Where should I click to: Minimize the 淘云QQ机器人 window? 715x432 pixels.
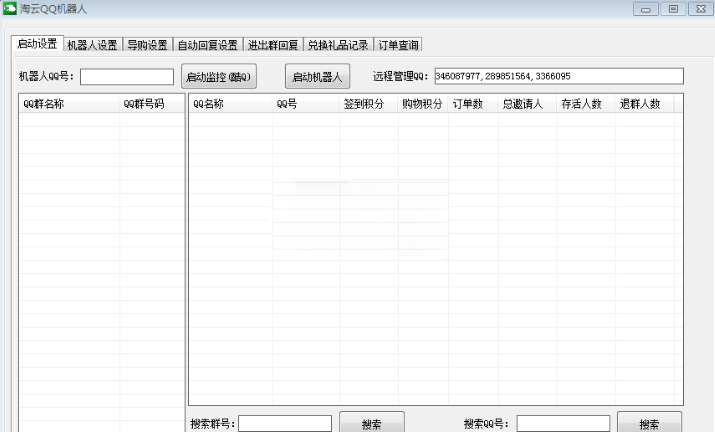646,9
